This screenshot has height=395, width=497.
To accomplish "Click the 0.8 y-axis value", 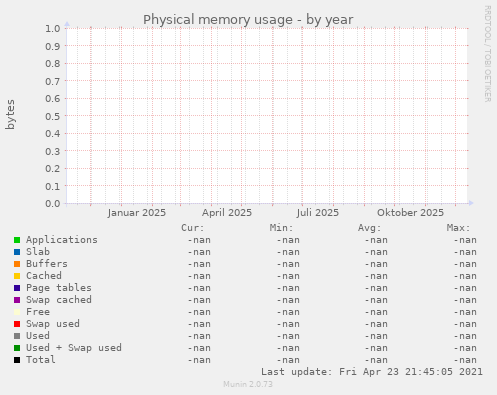I will click(x=53, y=63).
